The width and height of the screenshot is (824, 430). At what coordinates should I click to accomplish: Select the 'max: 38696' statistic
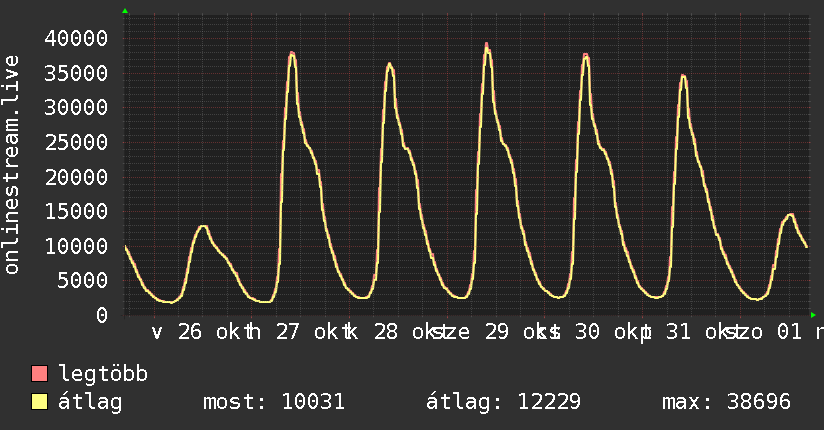coord(726,402)
